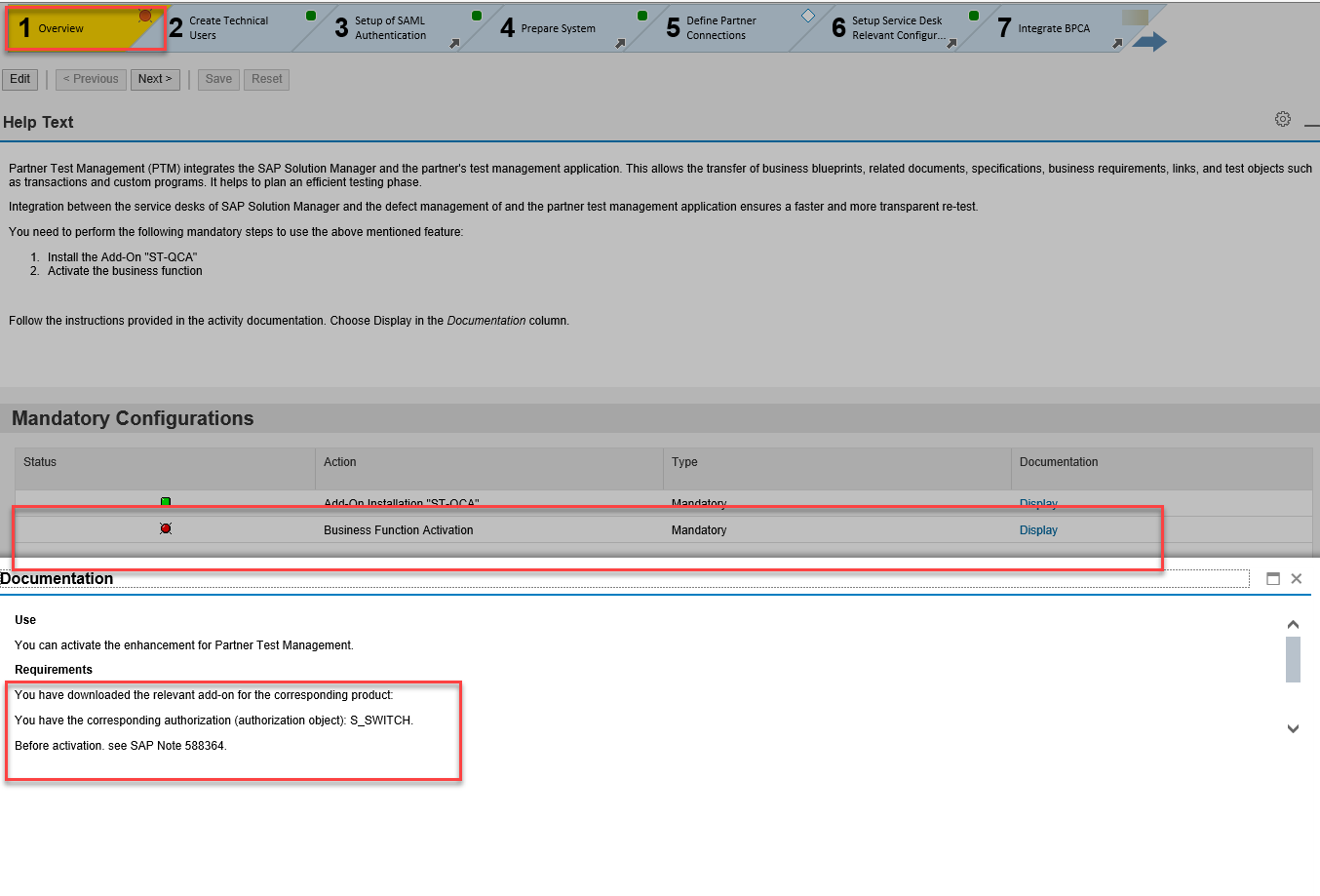Go to step 2 Create Technical Users
This screenshot has width=1320, height=896.
[228, 28]
